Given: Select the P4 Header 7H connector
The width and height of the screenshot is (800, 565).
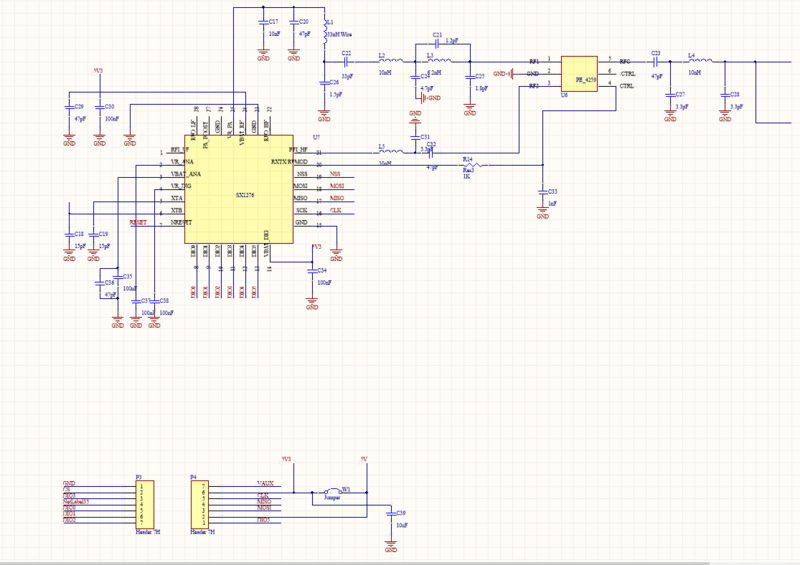Looking at the screenshot, I should point(199,503).
